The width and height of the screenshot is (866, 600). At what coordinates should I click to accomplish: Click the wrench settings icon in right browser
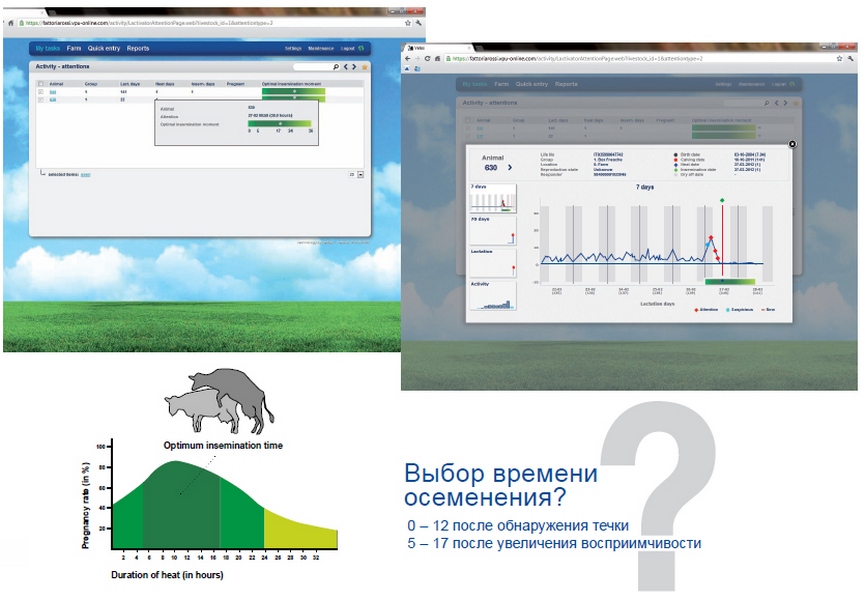(x=848, y=59)
